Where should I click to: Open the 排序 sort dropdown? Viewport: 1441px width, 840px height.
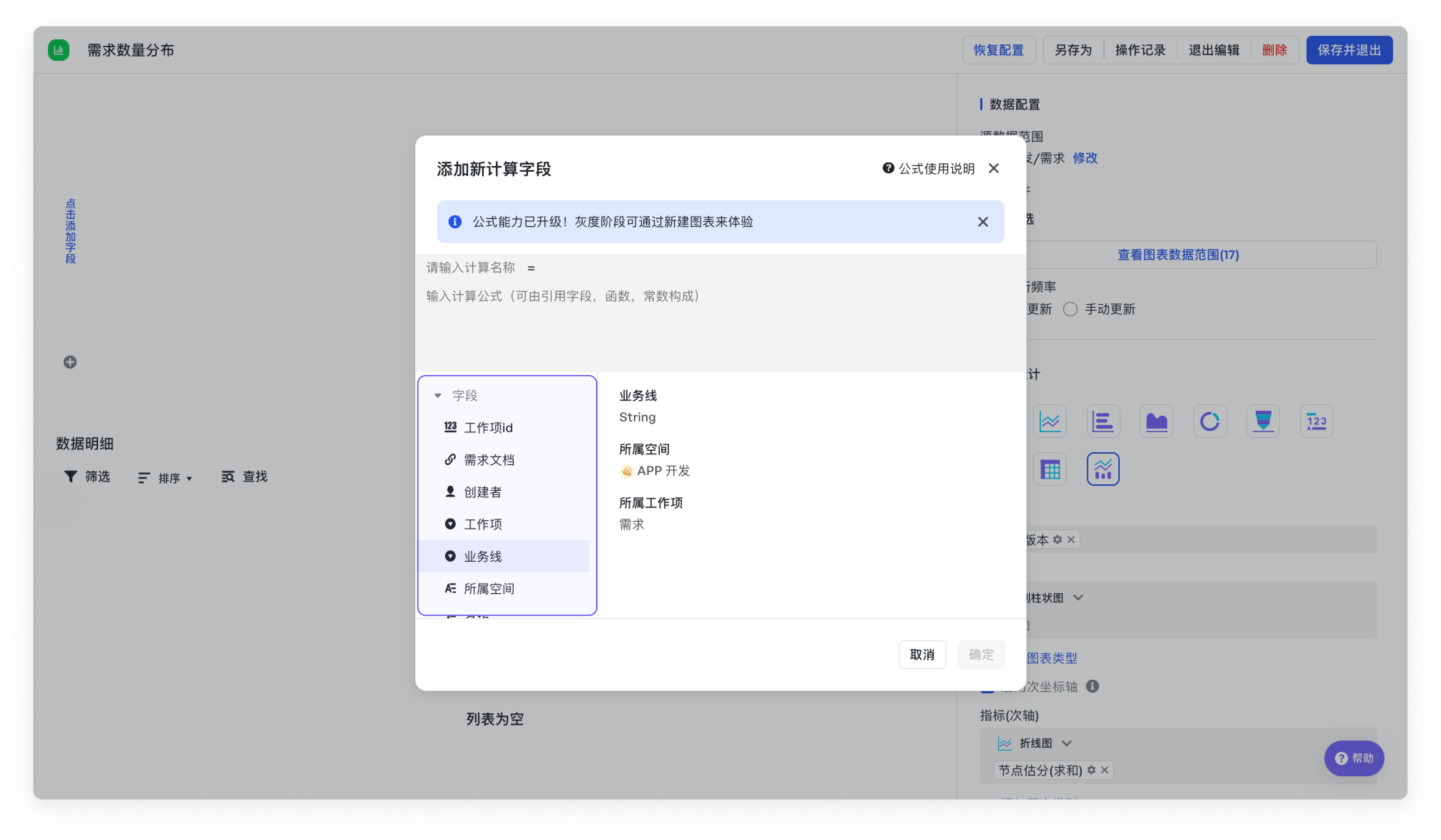tap(165, 478)
